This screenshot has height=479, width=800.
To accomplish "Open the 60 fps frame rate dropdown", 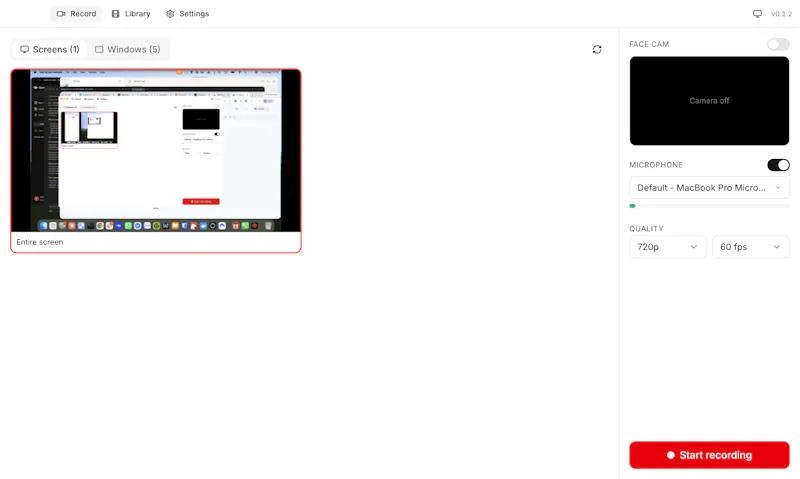I will (x=751, y=247).
